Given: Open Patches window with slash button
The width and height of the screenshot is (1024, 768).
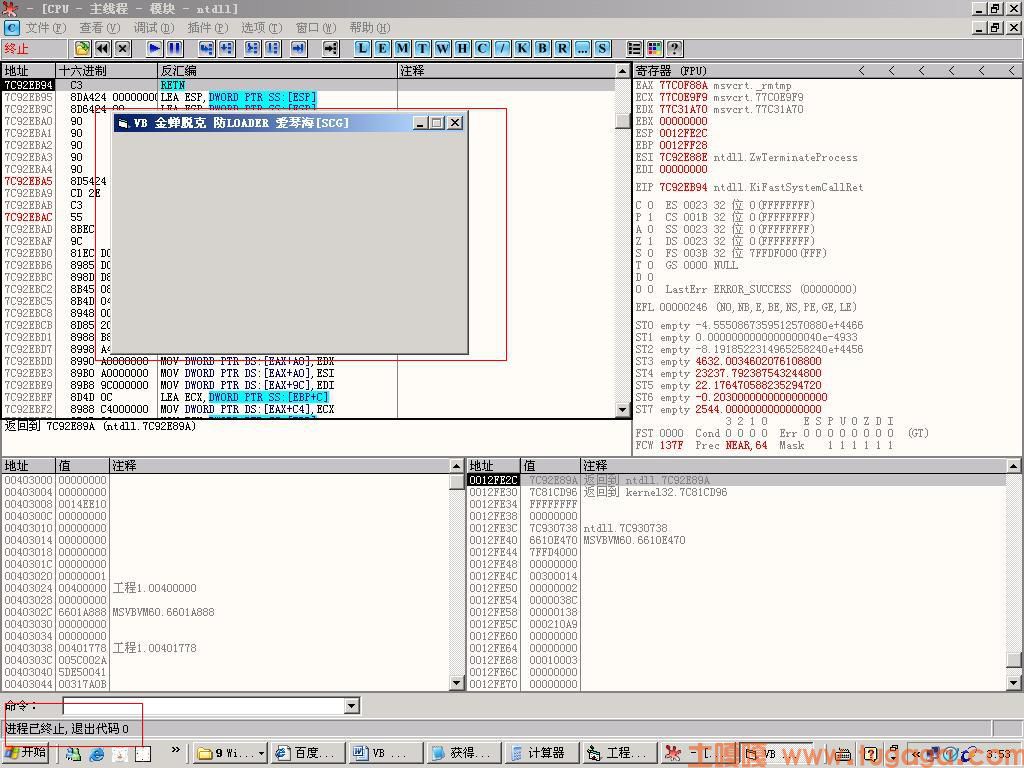Looking at the screenshot, I should [503, 48].
